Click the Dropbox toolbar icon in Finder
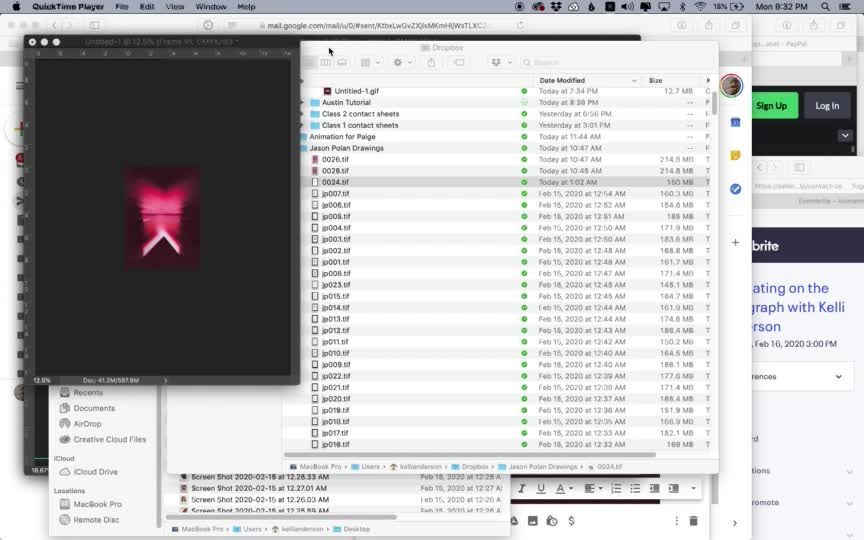The height and width of the screenshot is (540, 864). [x=499, y=62]
